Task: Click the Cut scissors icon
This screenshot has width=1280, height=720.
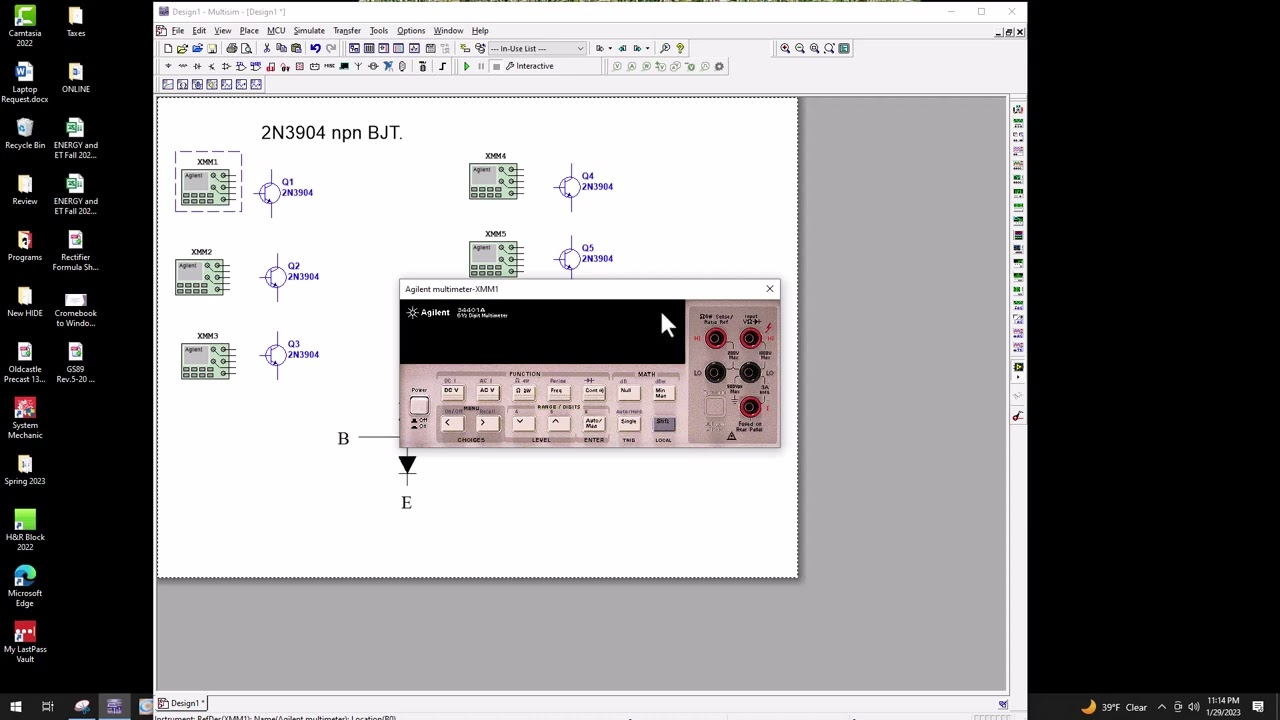Action: pos(267,48)
